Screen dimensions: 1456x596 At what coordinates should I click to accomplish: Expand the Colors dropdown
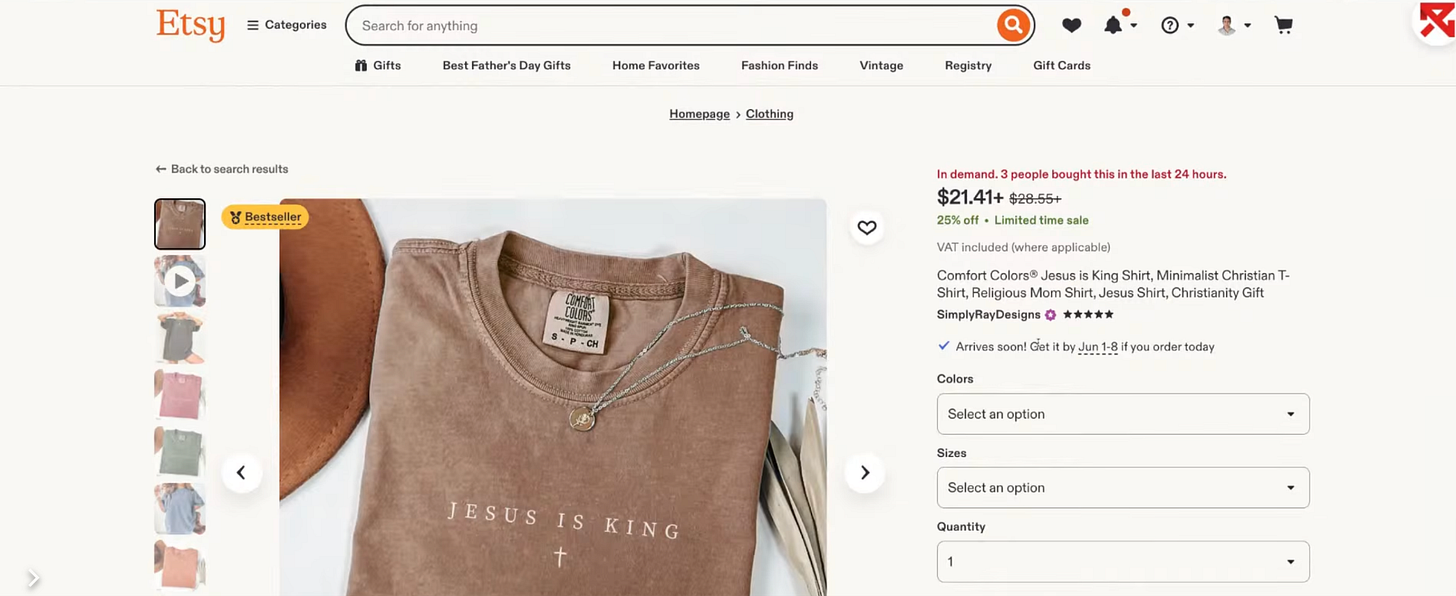click(1123, 414)
